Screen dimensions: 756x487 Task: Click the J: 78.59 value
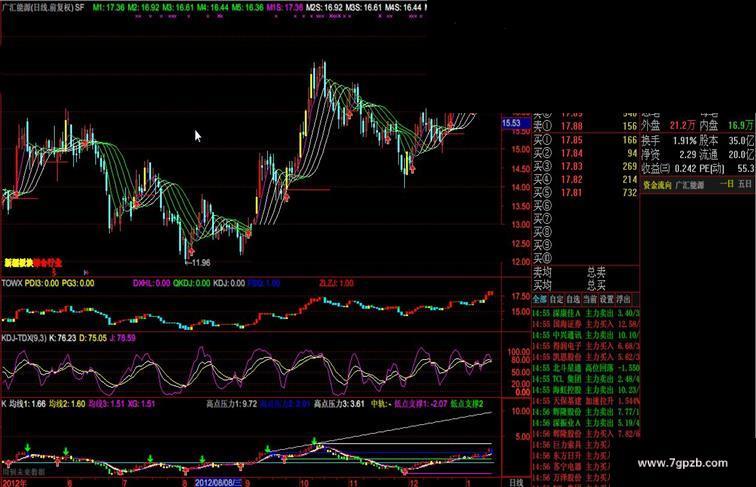point(123,338)
